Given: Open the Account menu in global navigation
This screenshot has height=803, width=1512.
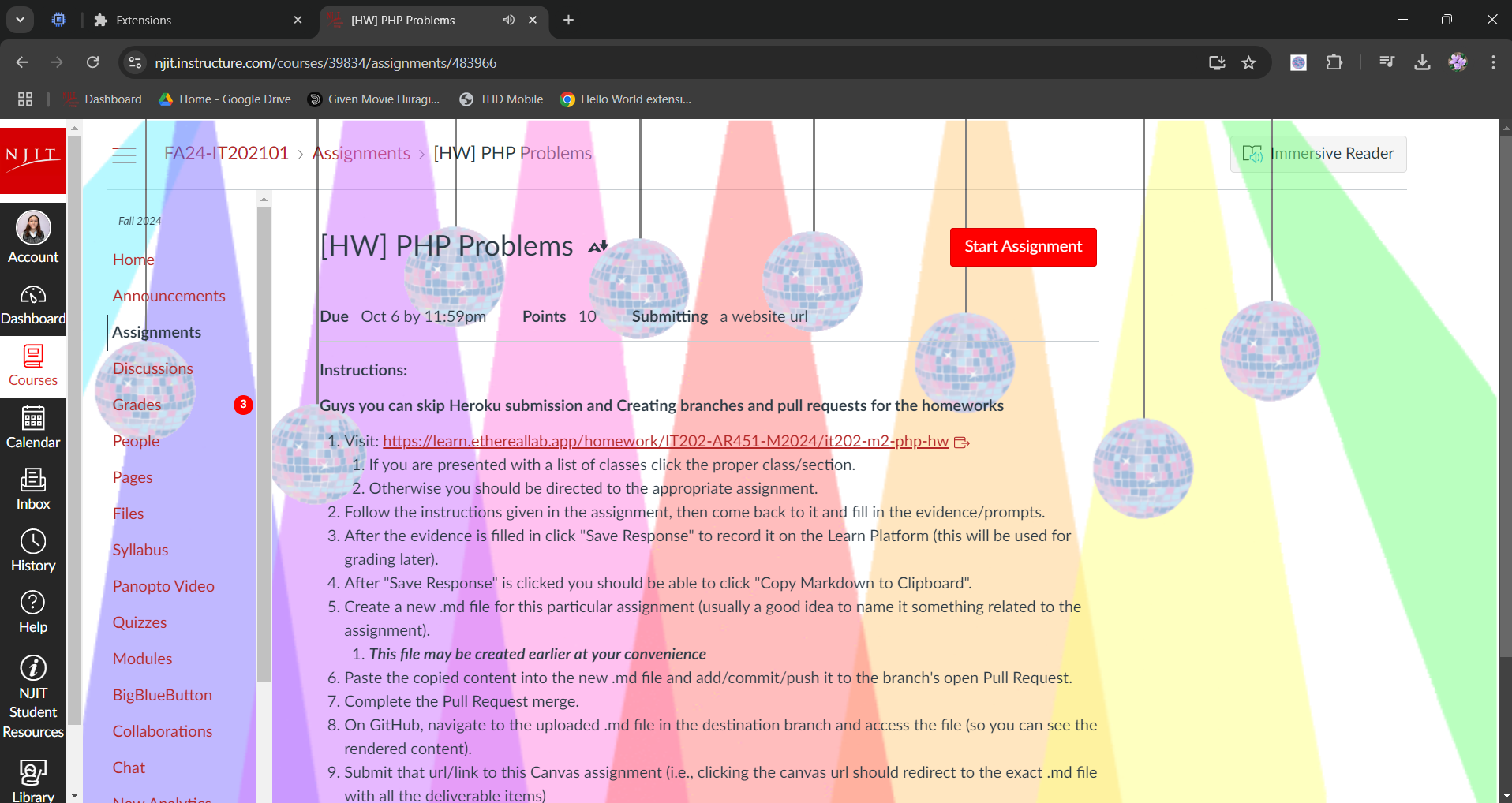Looking at the screenshot, I should click(33, 237).
